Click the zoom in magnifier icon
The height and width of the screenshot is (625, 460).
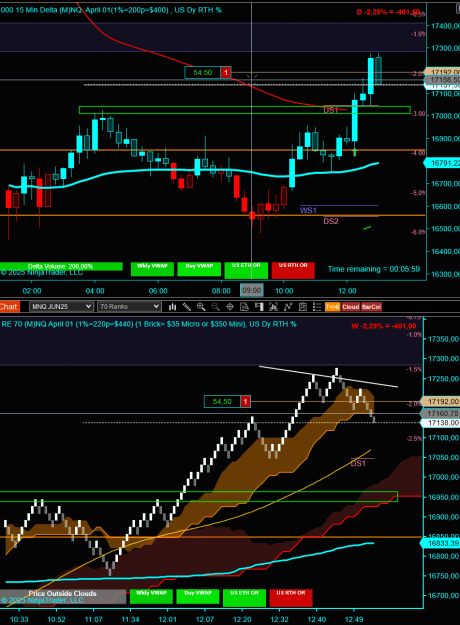pyautogui.click(x=201, y=307)
